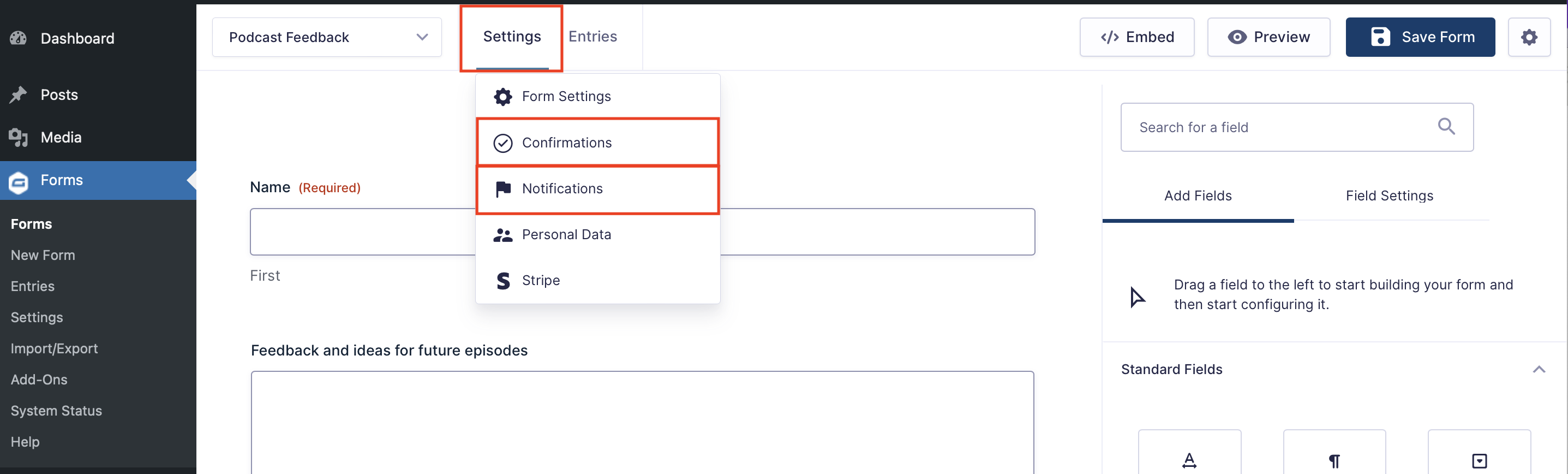Choose Confirmations from the Settings menu

[598, 143]
